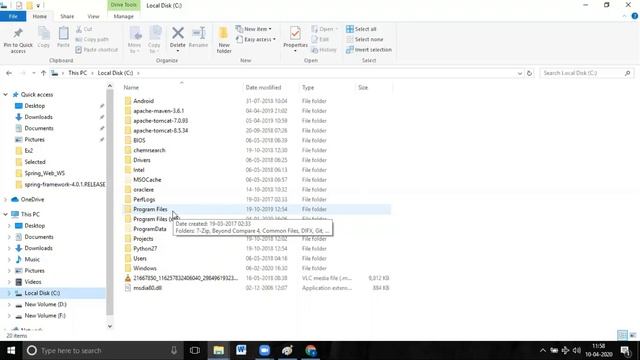Click Local Disk (C:) breadcrumb segment
Image resolution: width=640 pixels, height=360 pixels.
115,73
